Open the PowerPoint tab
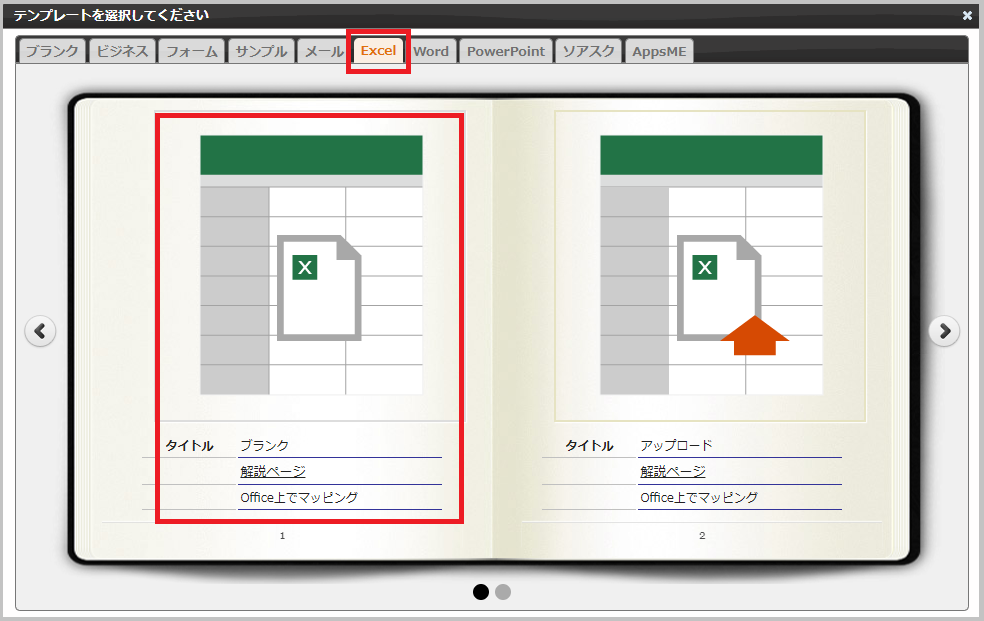Screen dimensions: 984x621 pos(506,51)
